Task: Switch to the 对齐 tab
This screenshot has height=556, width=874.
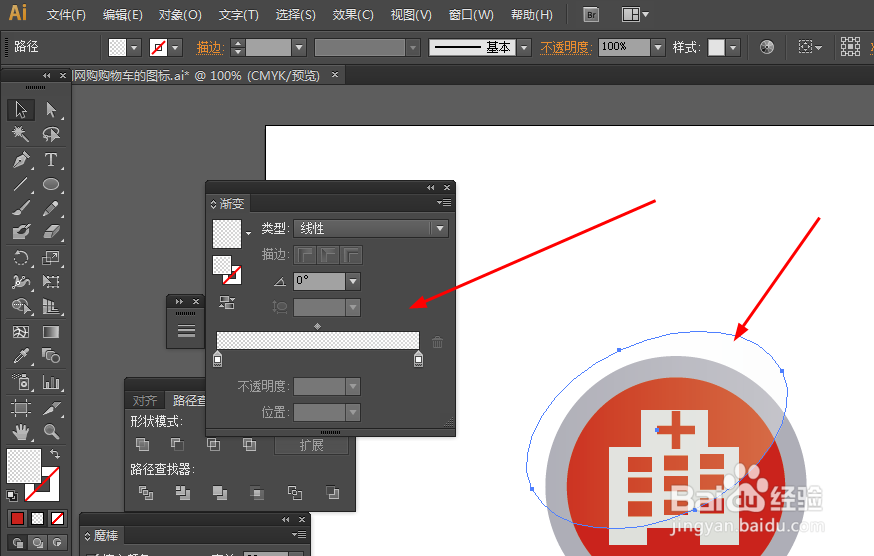Action: tap(145, 400)
